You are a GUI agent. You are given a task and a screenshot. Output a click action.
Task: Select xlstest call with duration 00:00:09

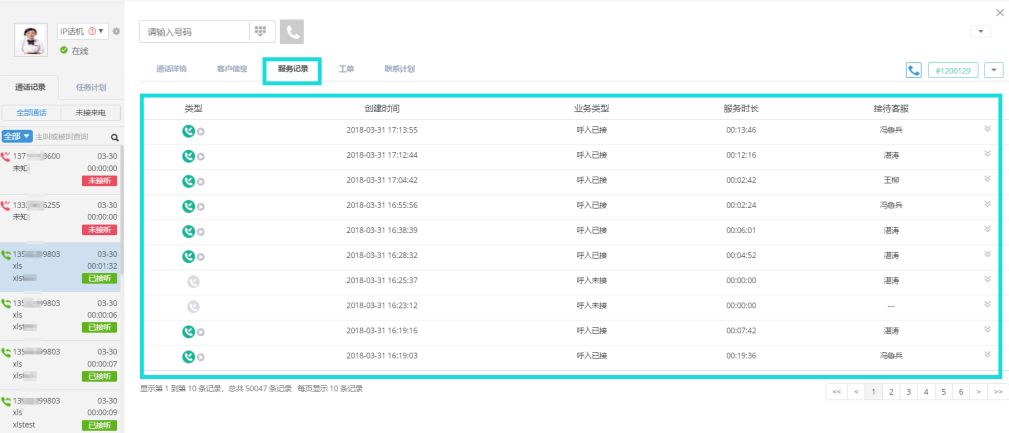pos(61,413)
